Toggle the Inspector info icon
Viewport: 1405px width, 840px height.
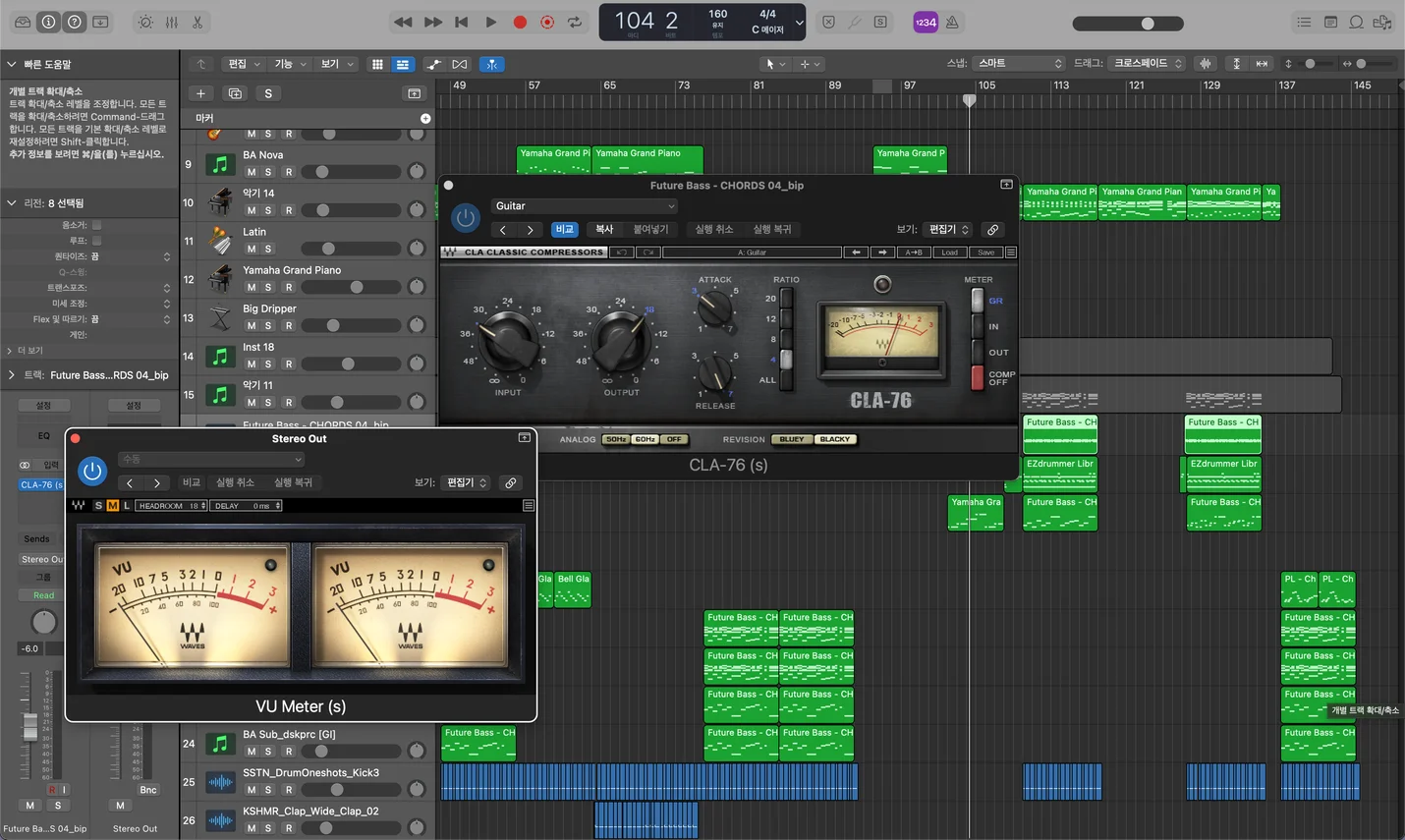click(48, 22)
